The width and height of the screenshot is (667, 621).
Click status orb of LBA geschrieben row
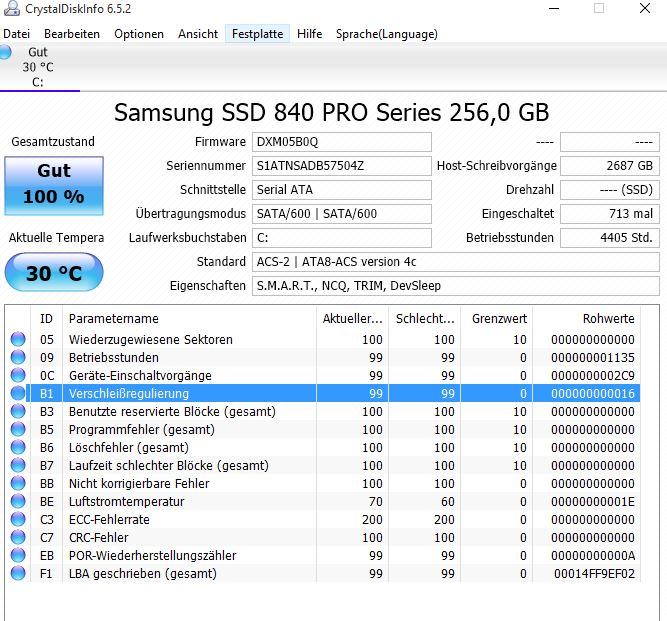[x=18, y=573]
